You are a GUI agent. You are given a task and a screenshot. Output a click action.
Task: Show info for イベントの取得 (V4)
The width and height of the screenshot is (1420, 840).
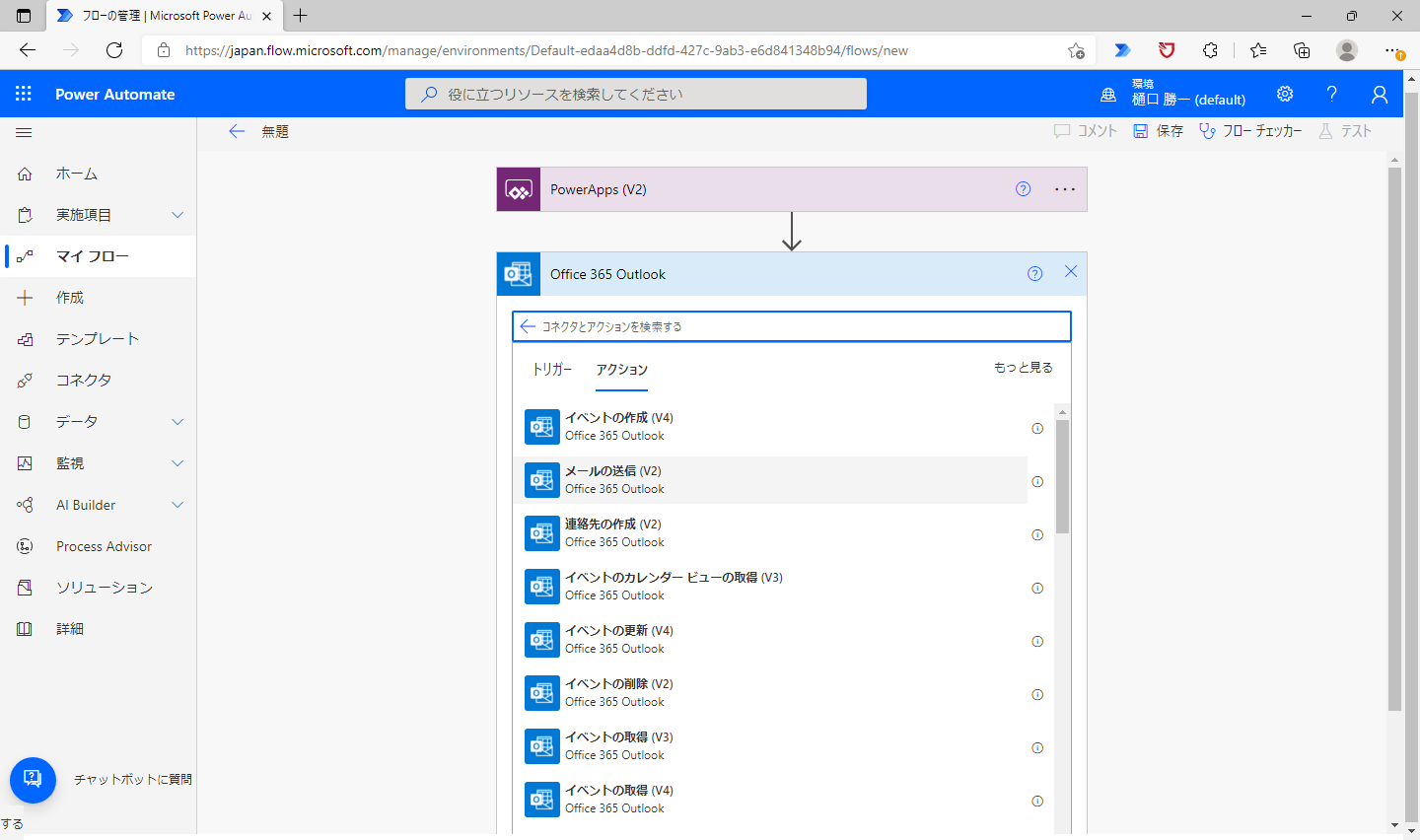tap(1037, 802)
